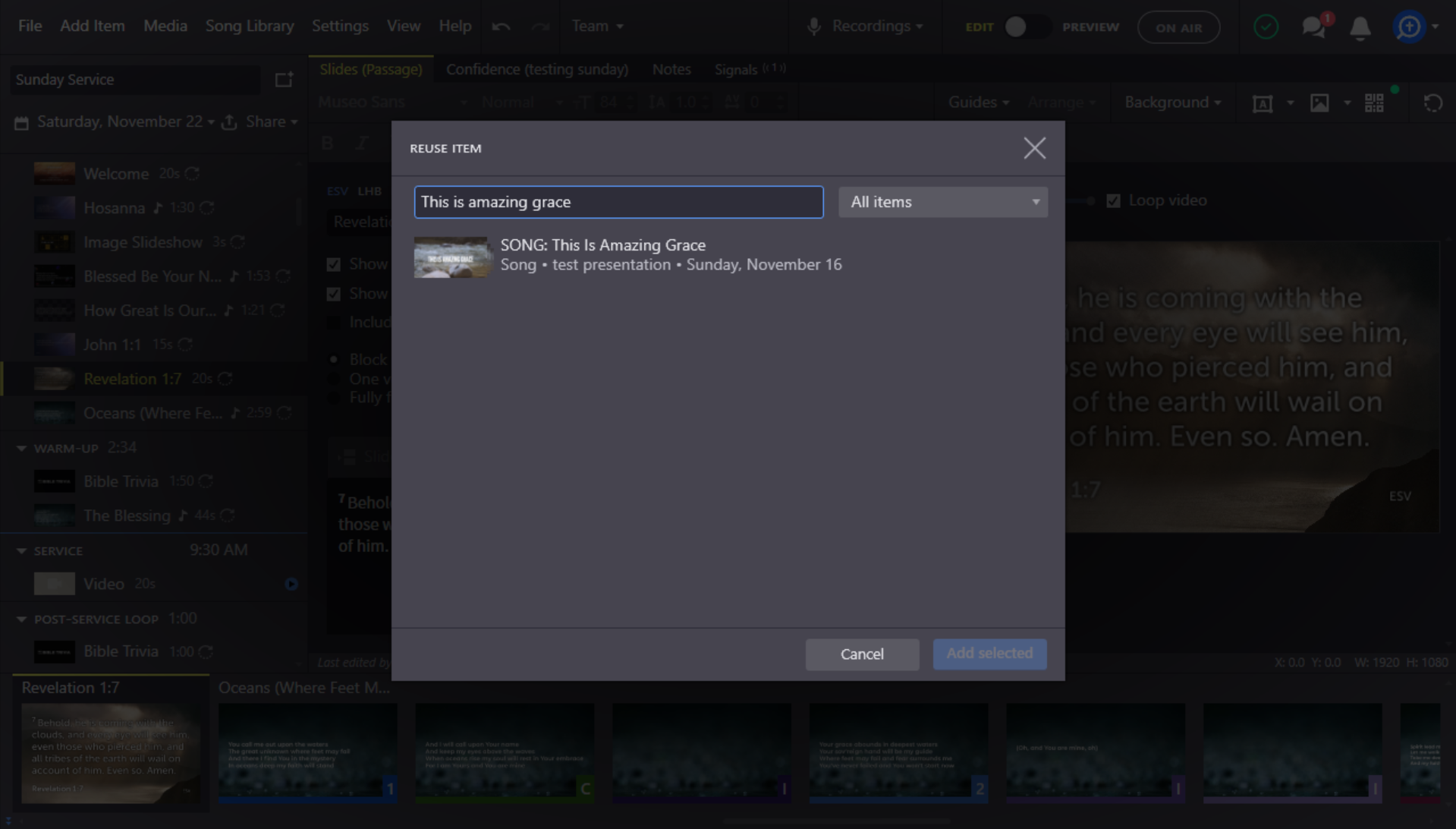This screenshot has height=829, width=1456.
Task: Open the user account avatar icon
Action: [1409, 27]
